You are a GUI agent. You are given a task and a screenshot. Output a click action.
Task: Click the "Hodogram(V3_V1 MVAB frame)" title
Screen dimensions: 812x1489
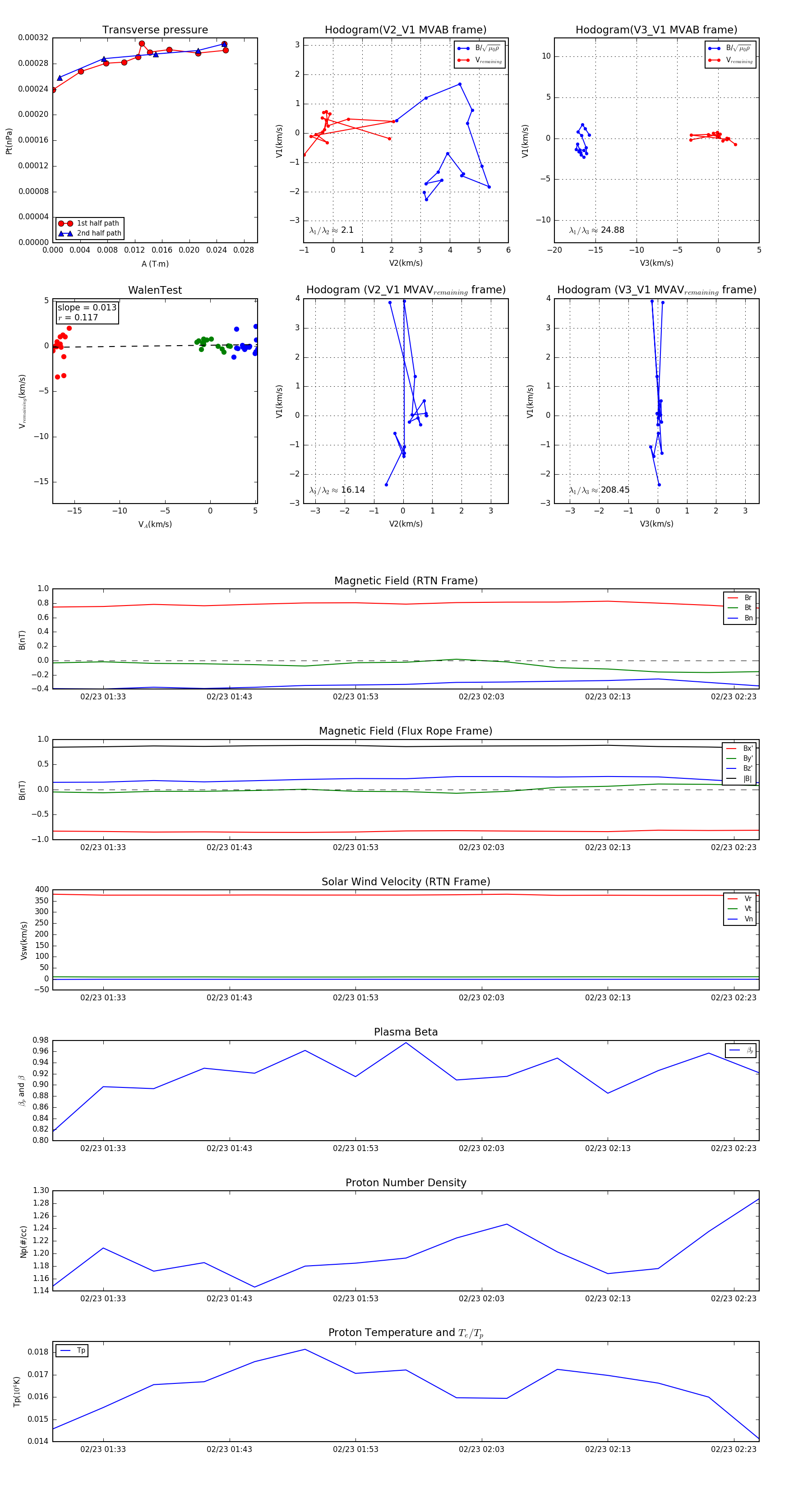[x=656, y=30]
